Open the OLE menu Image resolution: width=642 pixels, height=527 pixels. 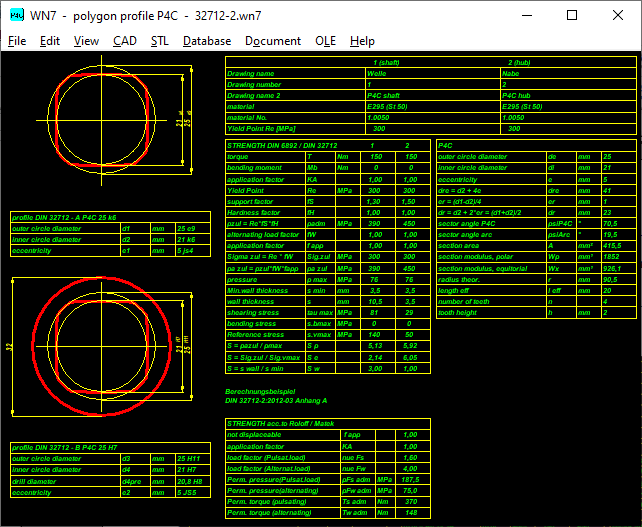pos(325,41)
